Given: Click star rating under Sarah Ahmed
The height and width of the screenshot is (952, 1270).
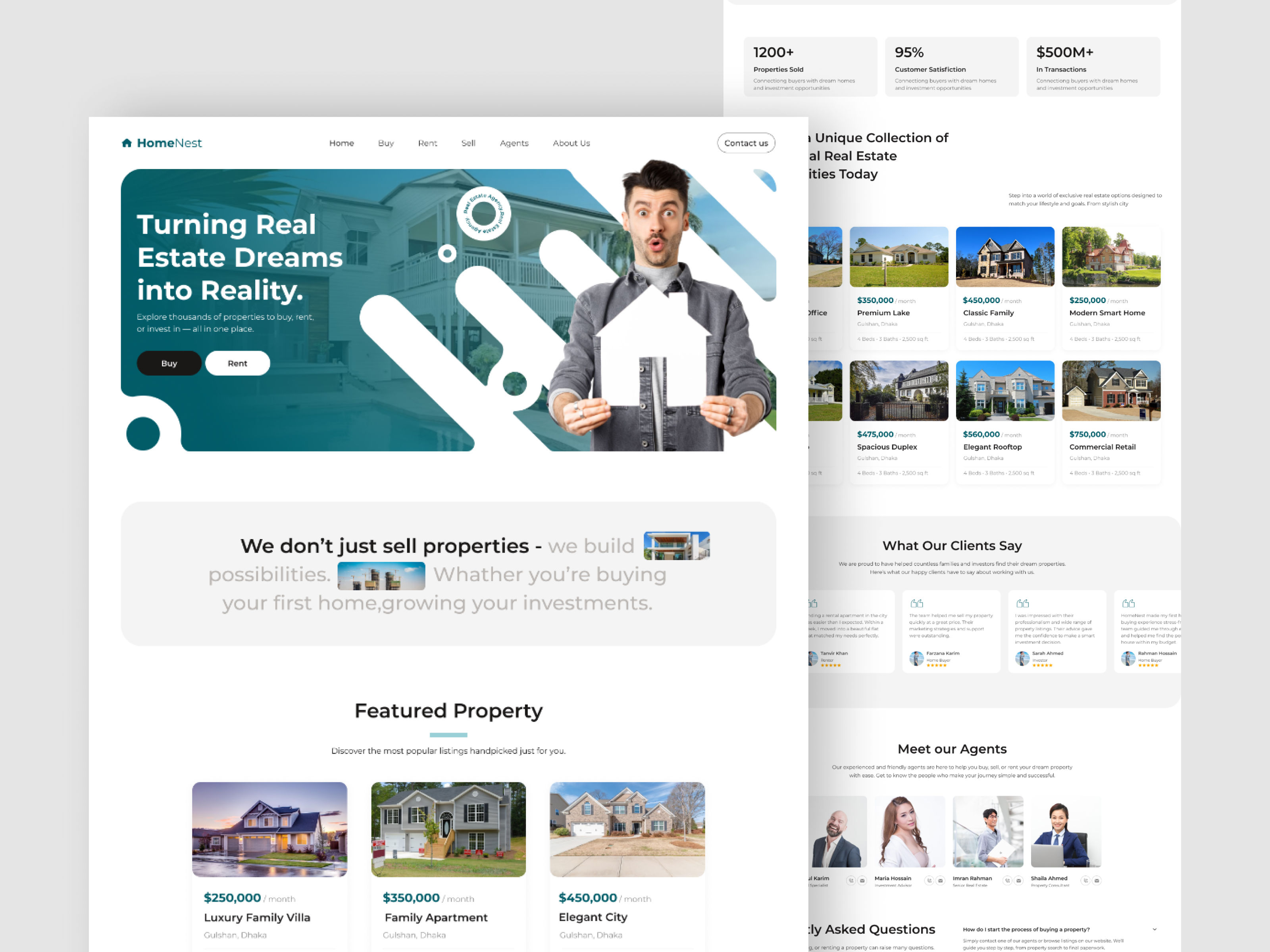Looking at the screenshot, I should pyautogui.click(x=1042, y=666).
